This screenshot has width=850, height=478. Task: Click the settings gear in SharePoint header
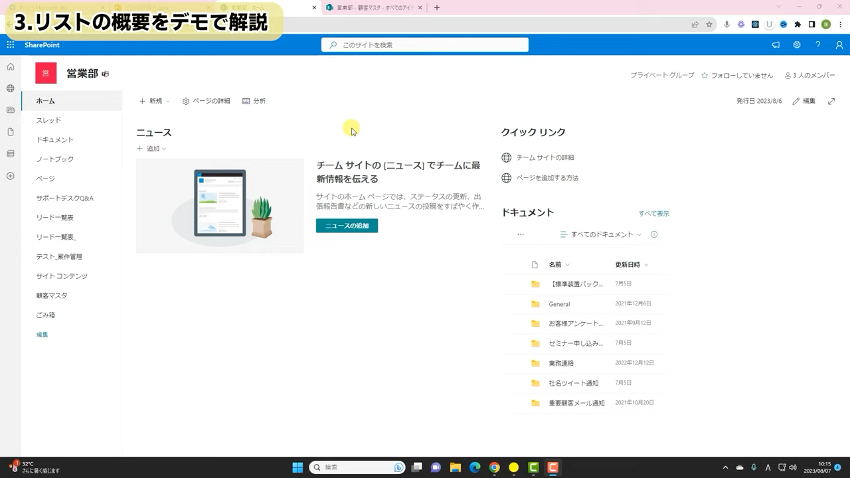(797, 45)
